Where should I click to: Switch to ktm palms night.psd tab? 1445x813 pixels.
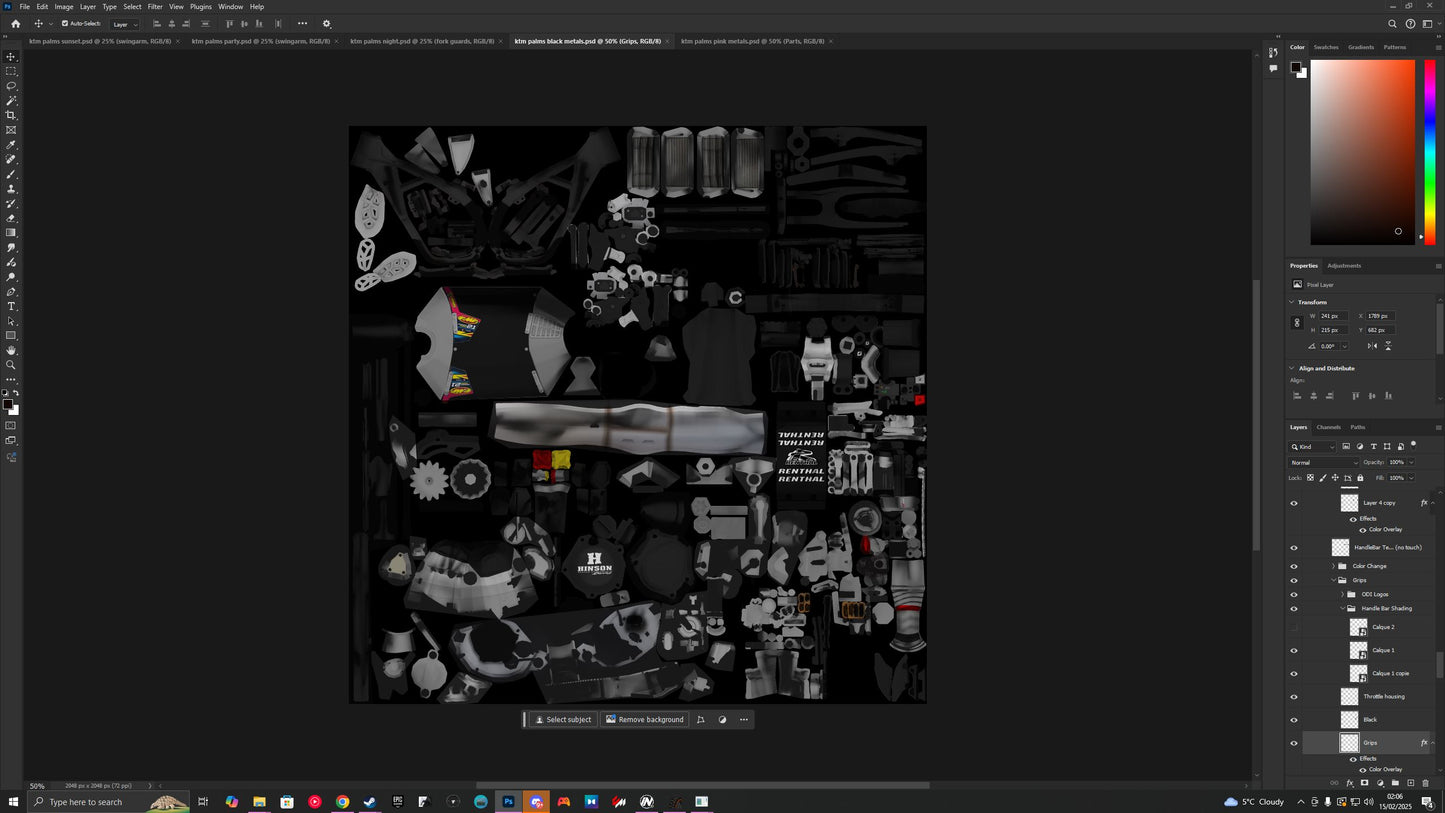click(420, 41)
